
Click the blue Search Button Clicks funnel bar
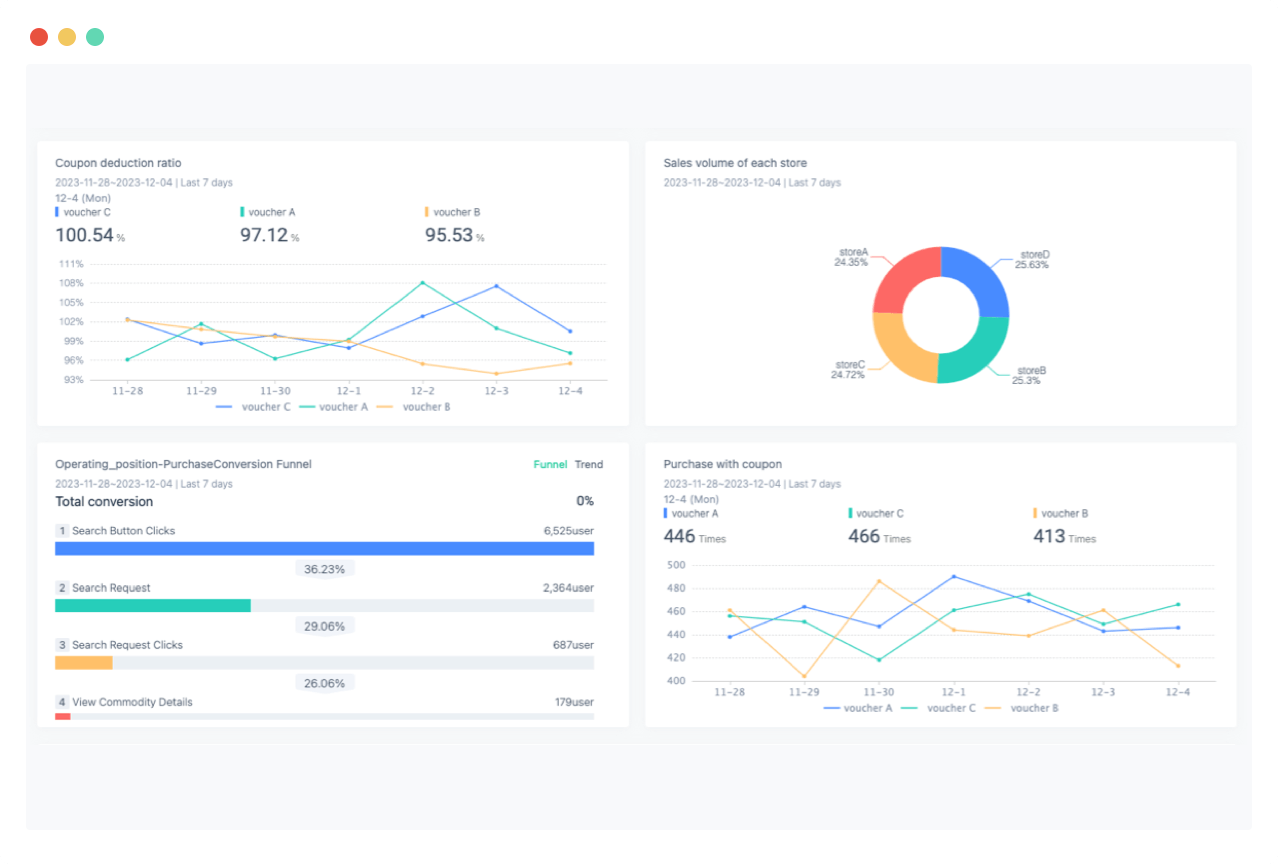325,548
